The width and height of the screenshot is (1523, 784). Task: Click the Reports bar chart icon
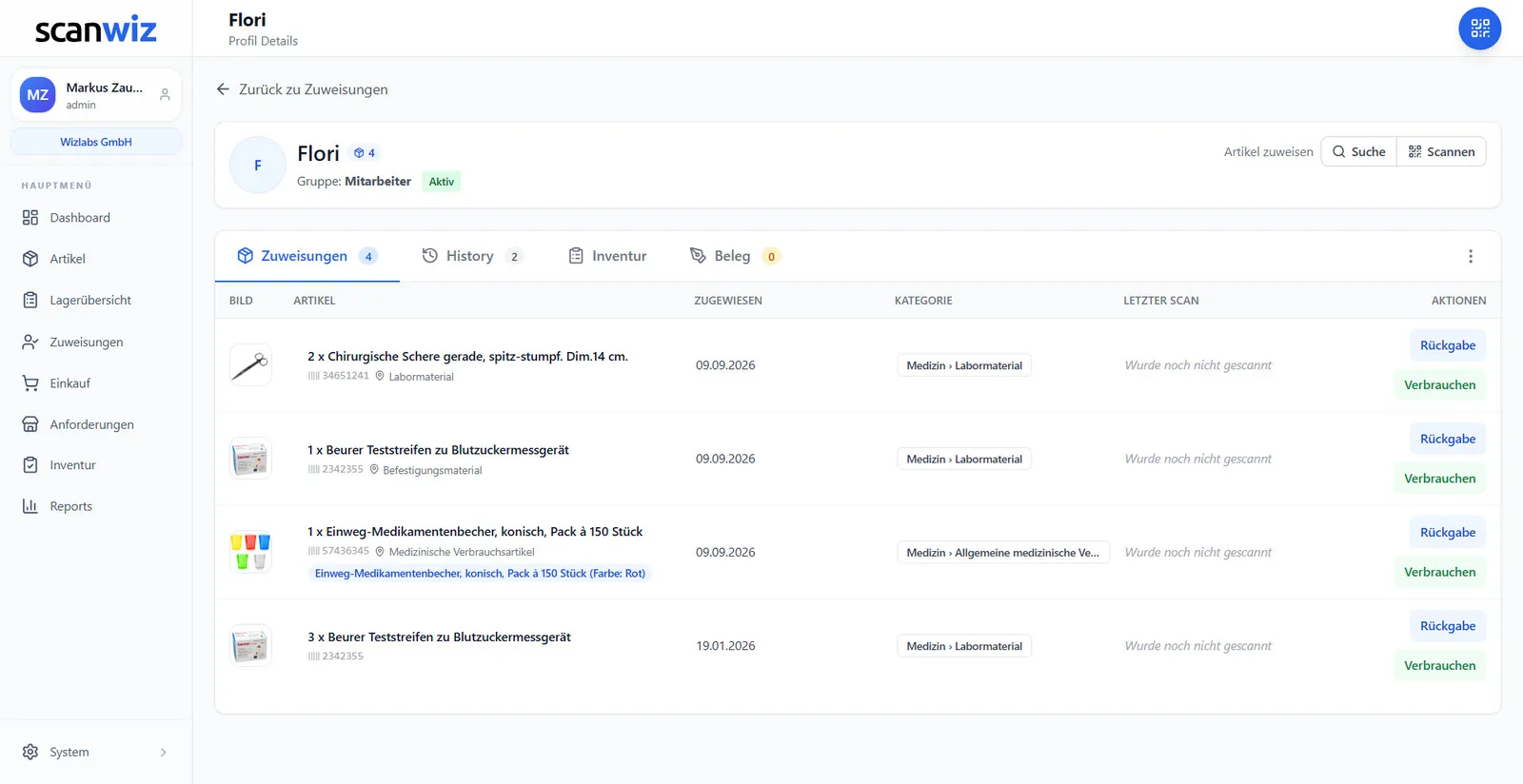(x=30, y=506)
